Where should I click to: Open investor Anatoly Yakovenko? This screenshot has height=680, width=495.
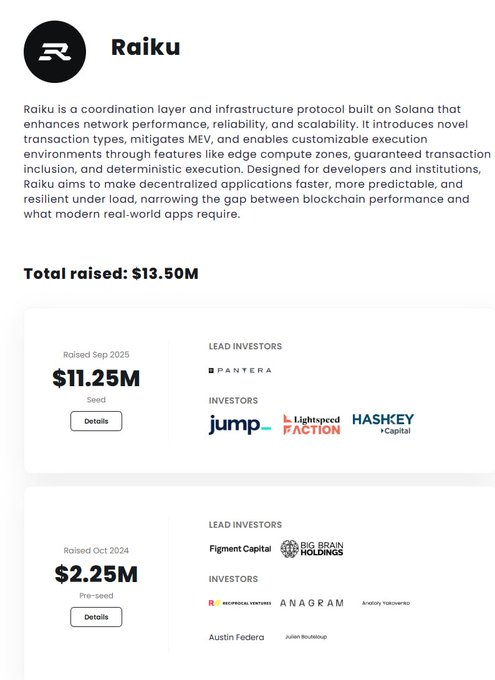click(x=386, y=603)
